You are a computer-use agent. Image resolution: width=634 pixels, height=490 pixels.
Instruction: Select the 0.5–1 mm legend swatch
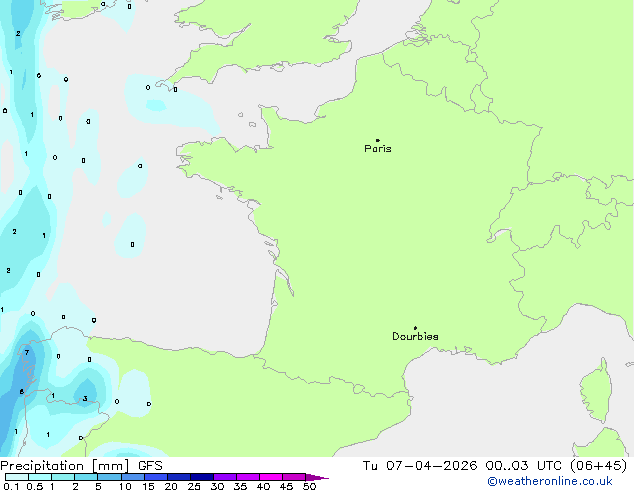tap(40, 477)
